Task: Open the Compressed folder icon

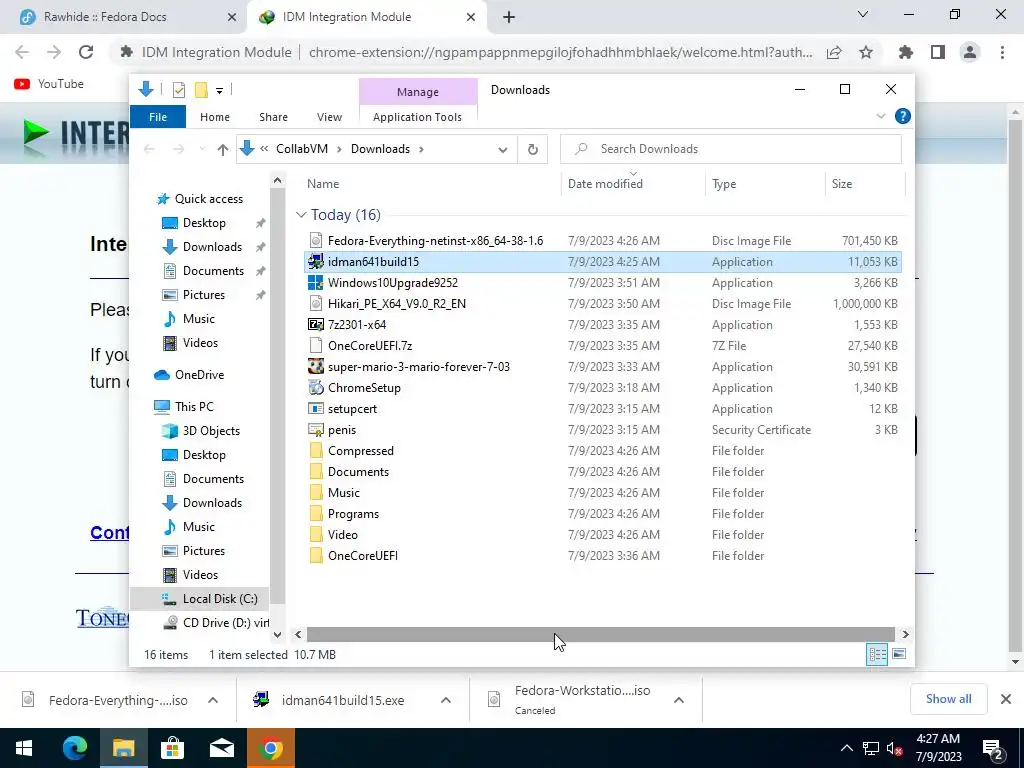Action: click(x=315, y=451)
